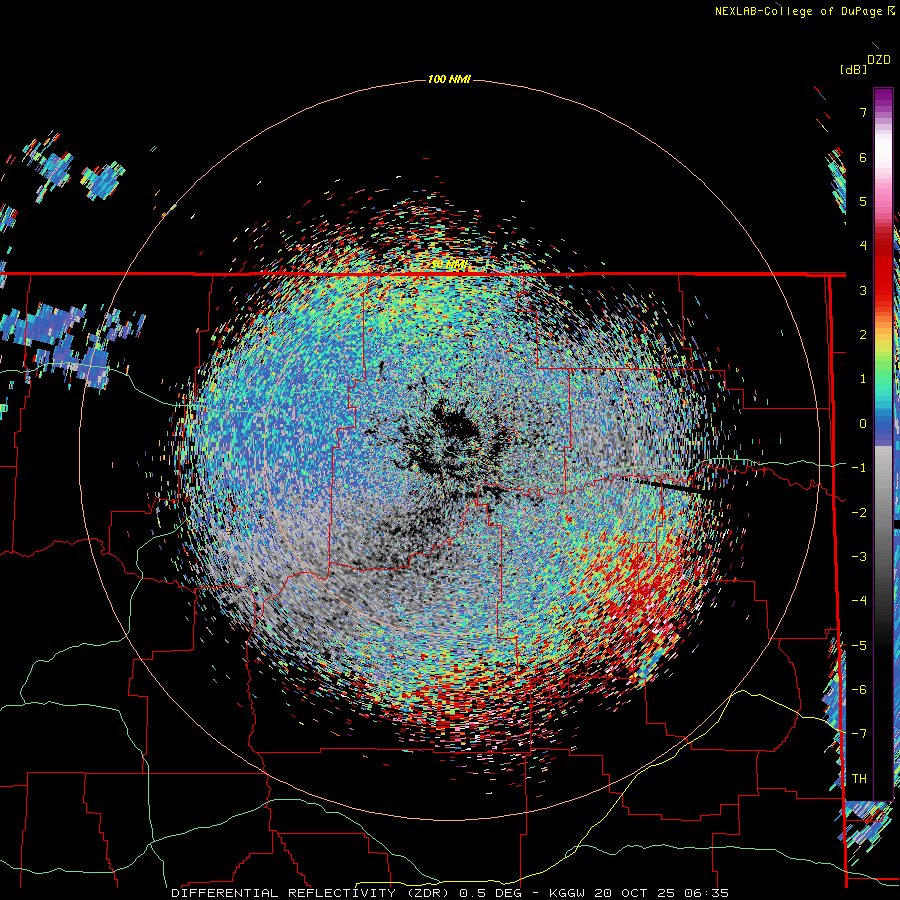The height and width of the screenshot is (900, 900).
Task: Click the DZD product label above the color scale
Action: pos(879,60)
